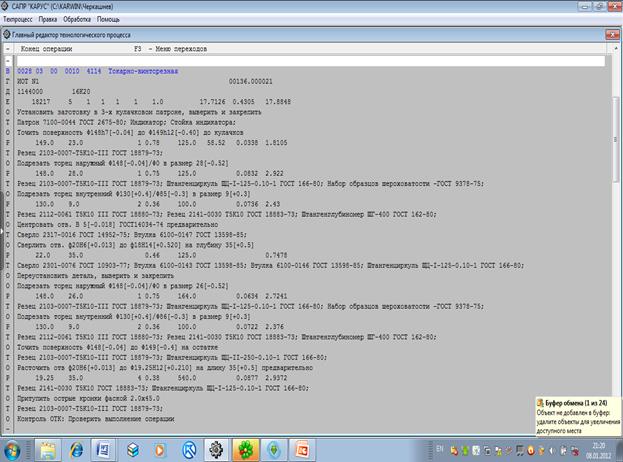Viewport: 623px width, 462px height.
Task: Select row Подрезать торец наружный в размер 26[-0.52]
Action: pyautogui.click(x=123, y=286)
